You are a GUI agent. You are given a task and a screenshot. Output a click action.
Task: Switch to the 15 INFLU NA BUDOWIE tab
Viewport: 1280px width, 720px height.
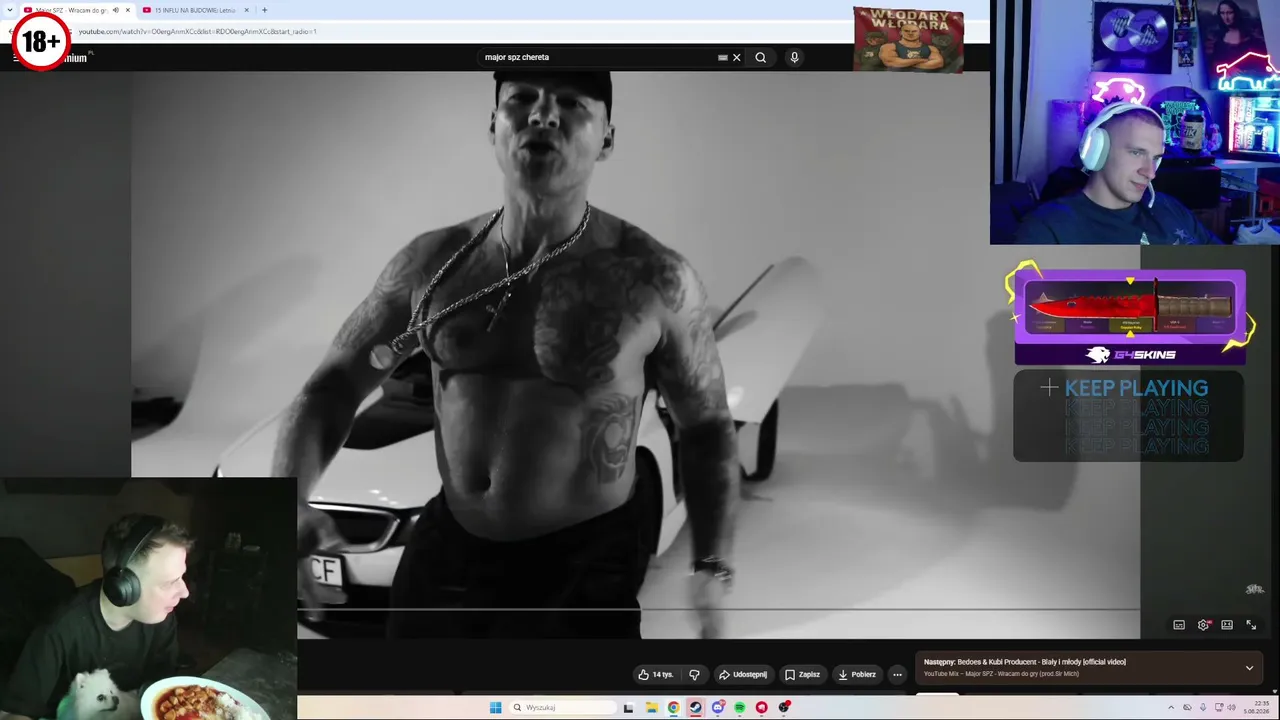tap(195, 10)
